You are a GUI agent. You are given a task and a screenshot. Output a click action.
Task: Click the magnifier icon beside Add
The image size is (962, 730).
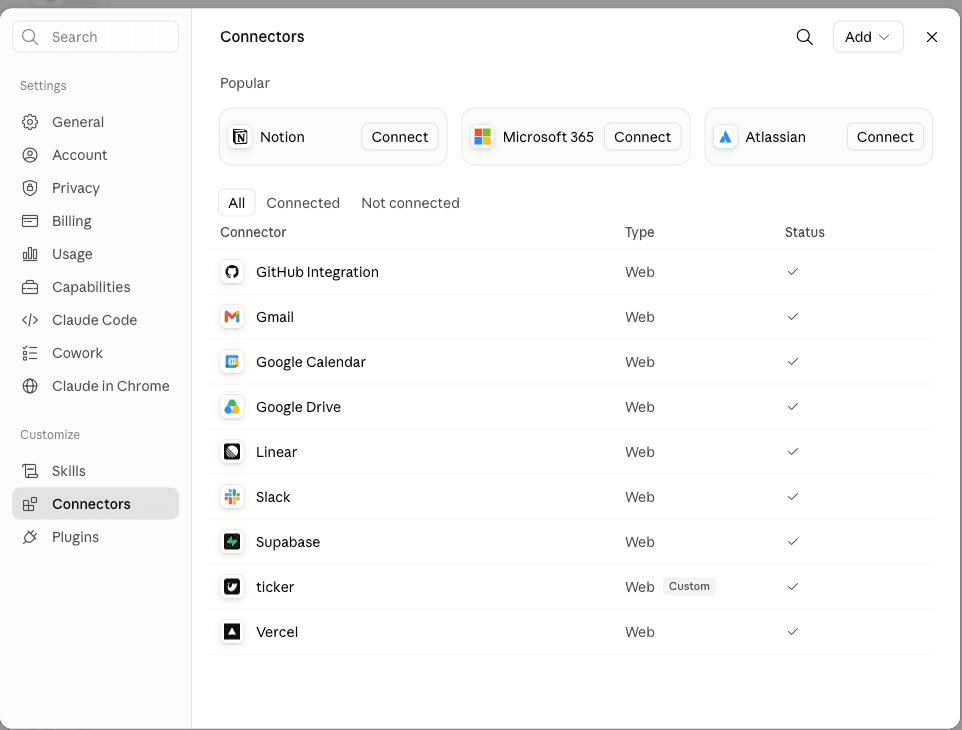[804, 37]
